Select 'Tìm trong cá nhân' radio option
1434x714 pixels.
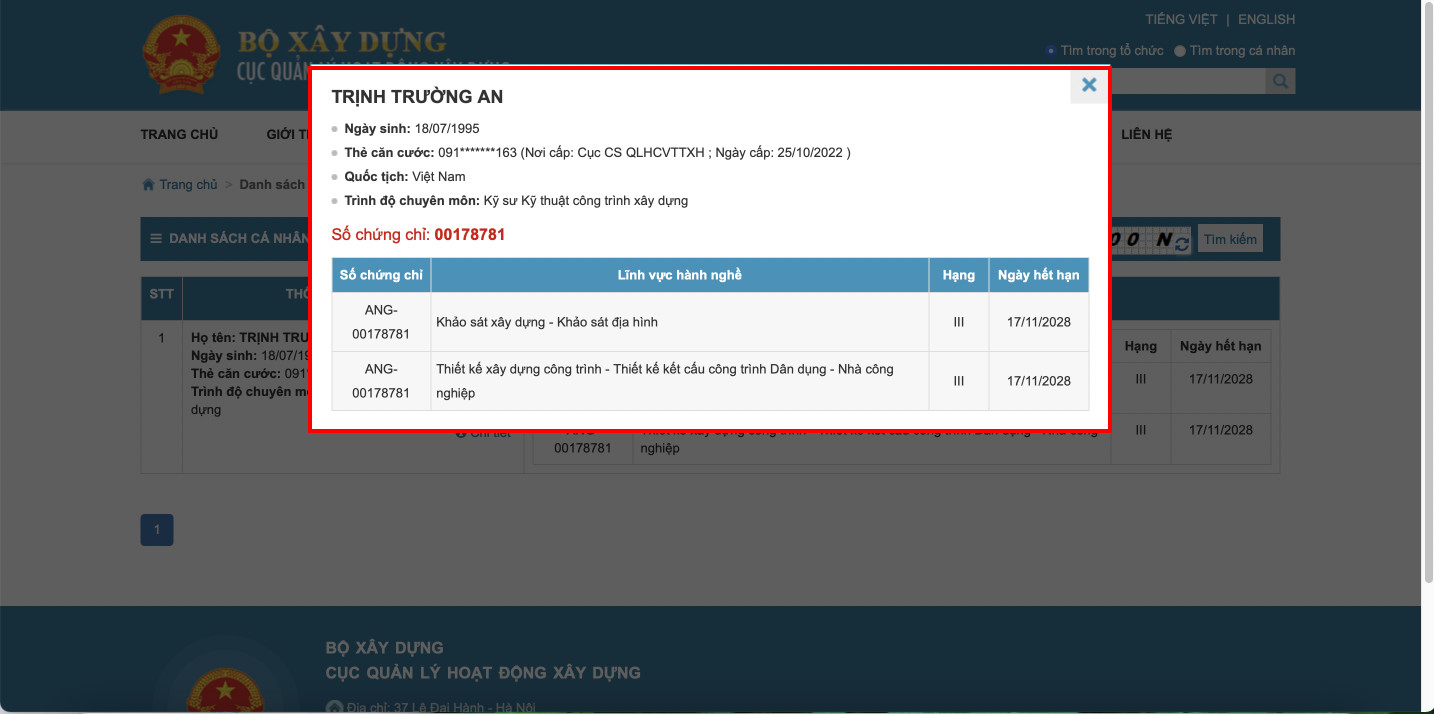(x=1180, y=50)
